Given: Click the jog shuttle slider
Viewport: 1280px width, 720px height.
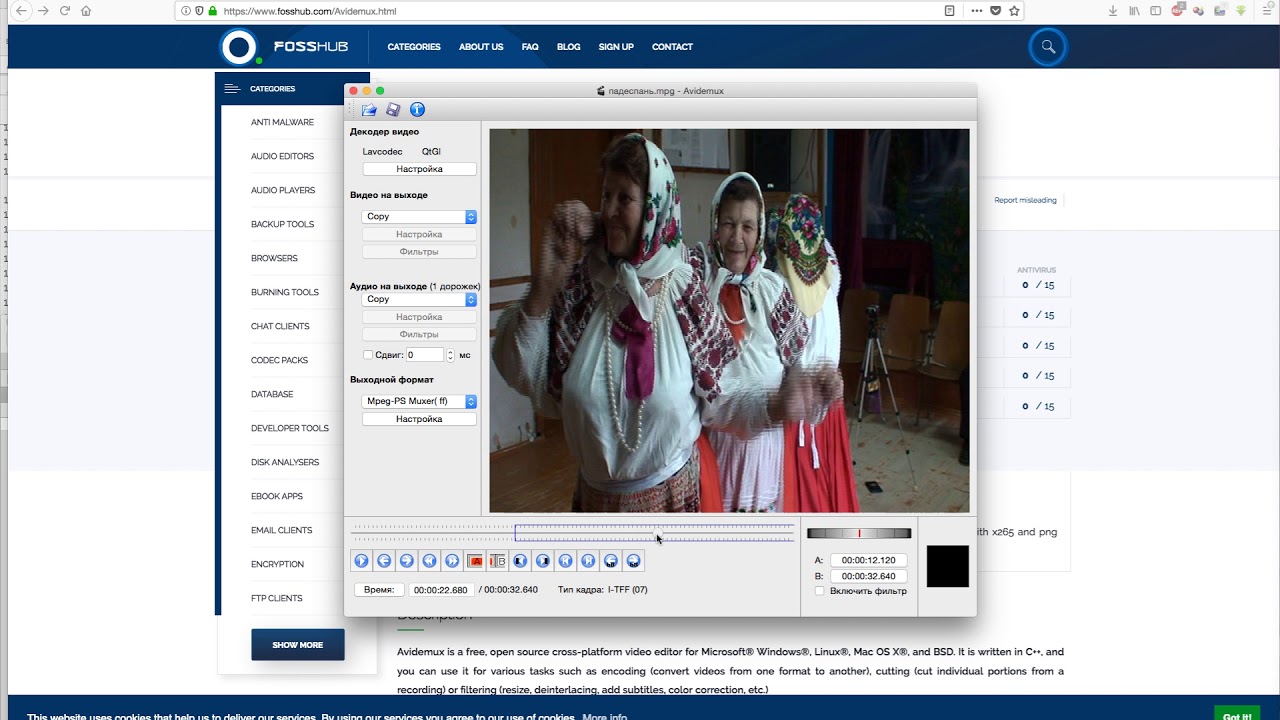Looking at the screenshot, I should (x=859, y=533).
